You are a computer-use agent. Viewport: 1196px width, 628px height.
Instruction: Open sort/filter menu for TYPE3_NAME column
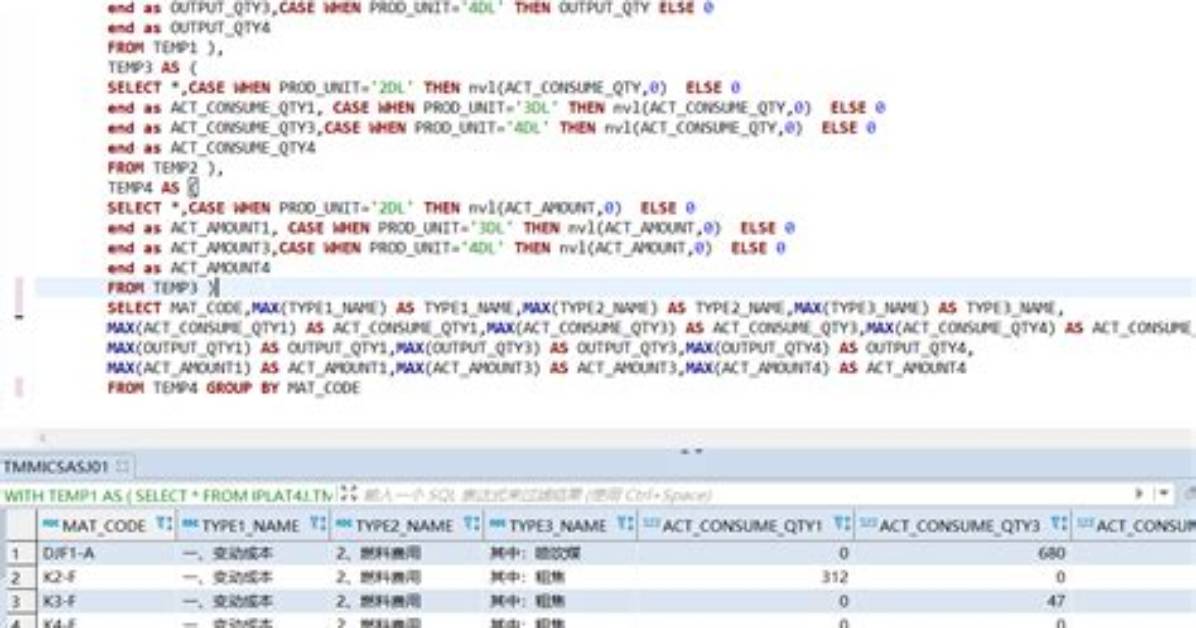point(625,524)
